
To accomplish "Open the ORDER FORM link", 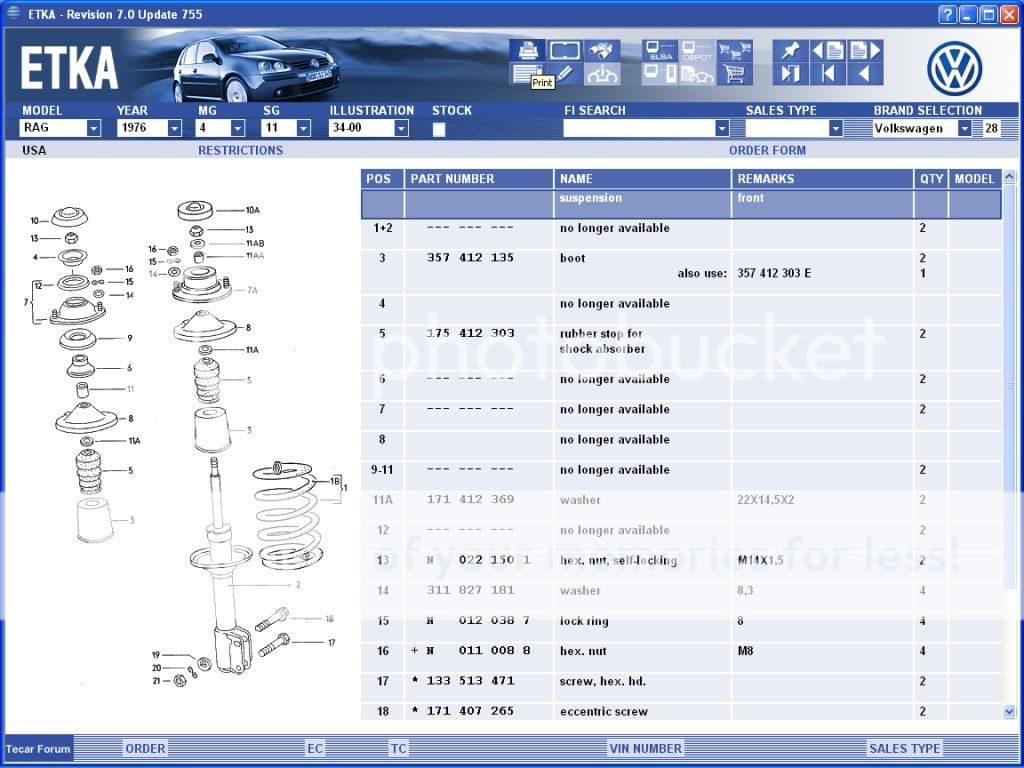I will coord(767,151).
